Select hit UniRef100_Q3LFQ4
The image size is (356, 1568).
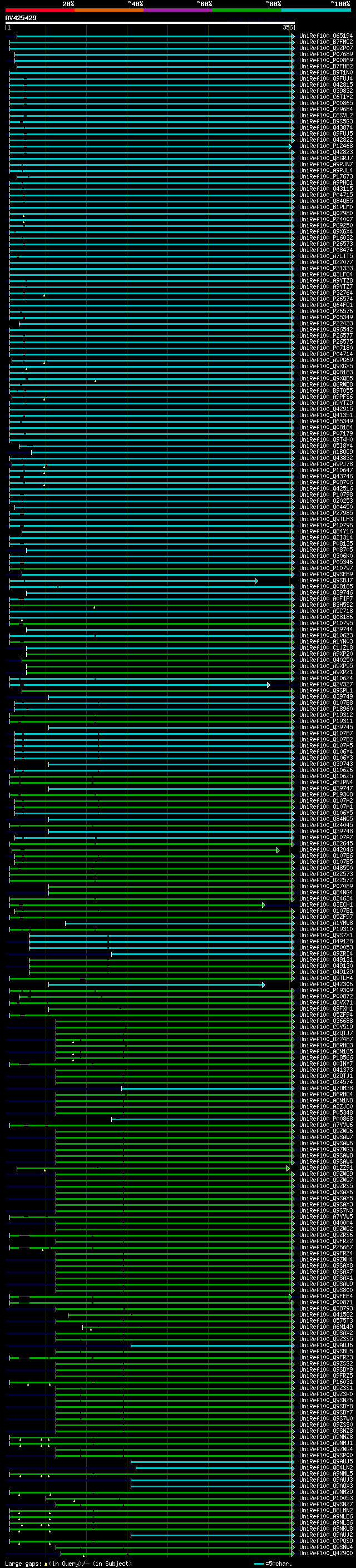tap(326, 275)
